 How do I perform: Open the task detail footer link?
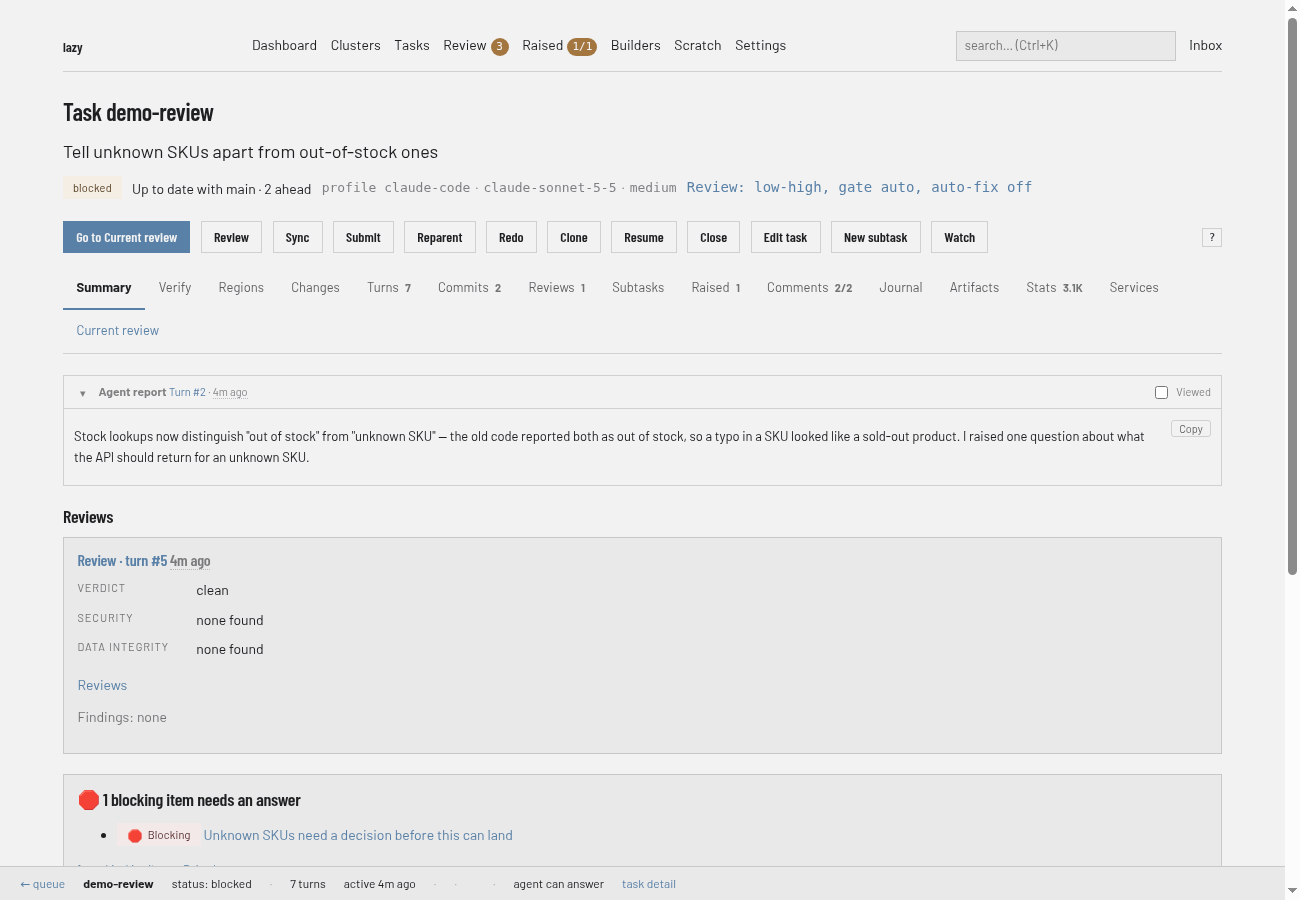point(649,884)
